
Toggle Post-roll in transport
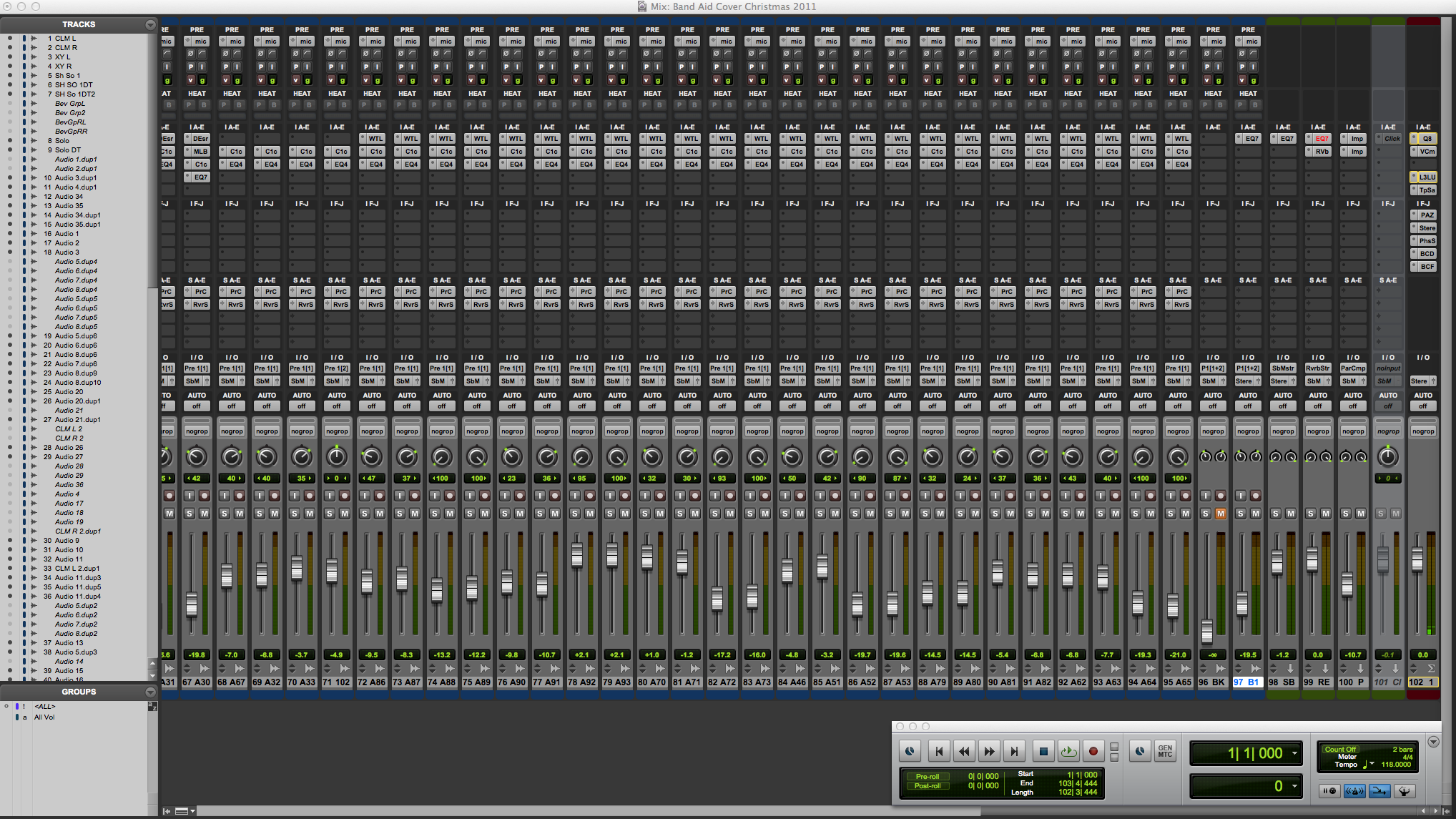pos(928,785)
